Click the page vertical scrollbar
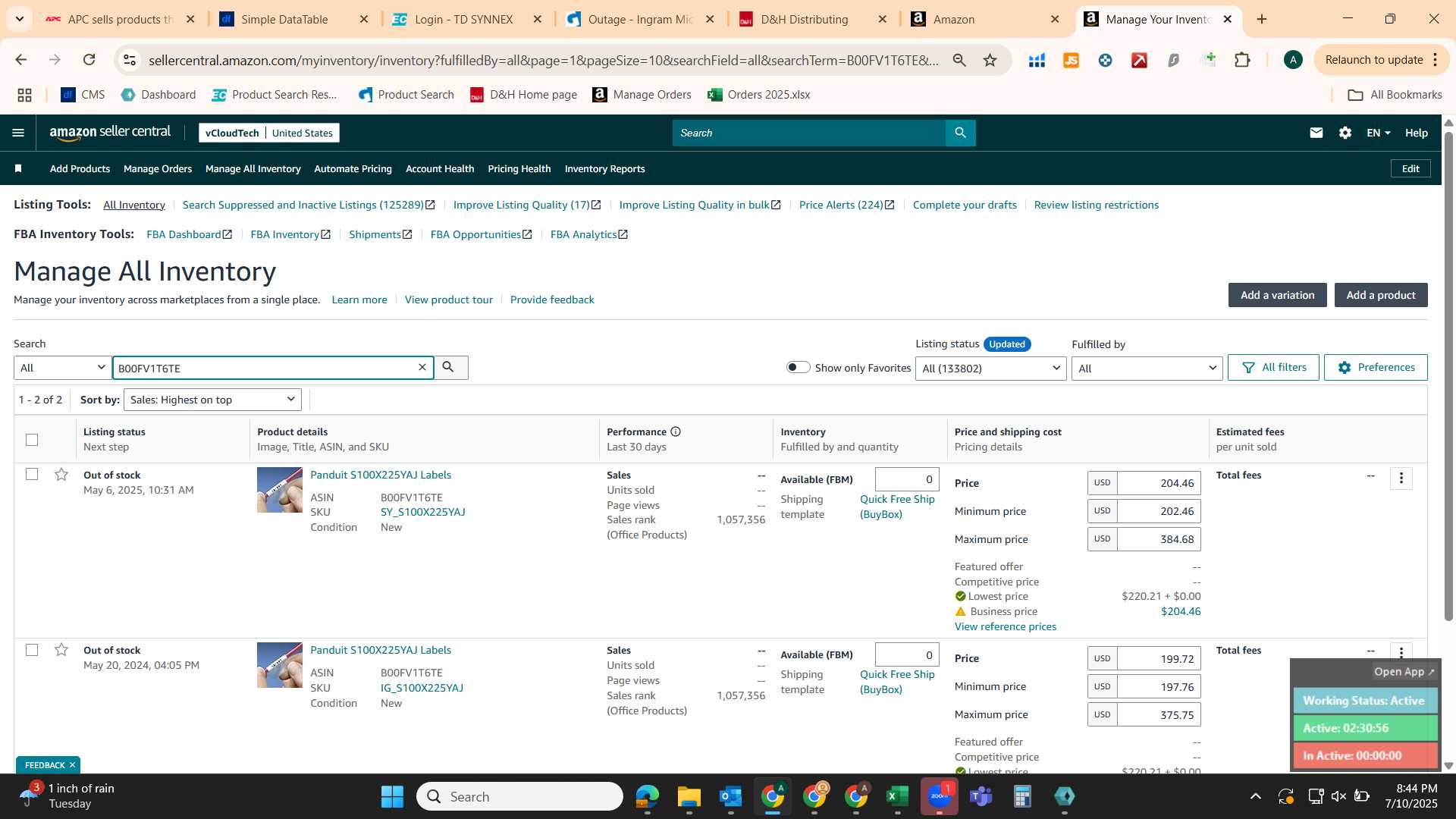 [1448, 375]
